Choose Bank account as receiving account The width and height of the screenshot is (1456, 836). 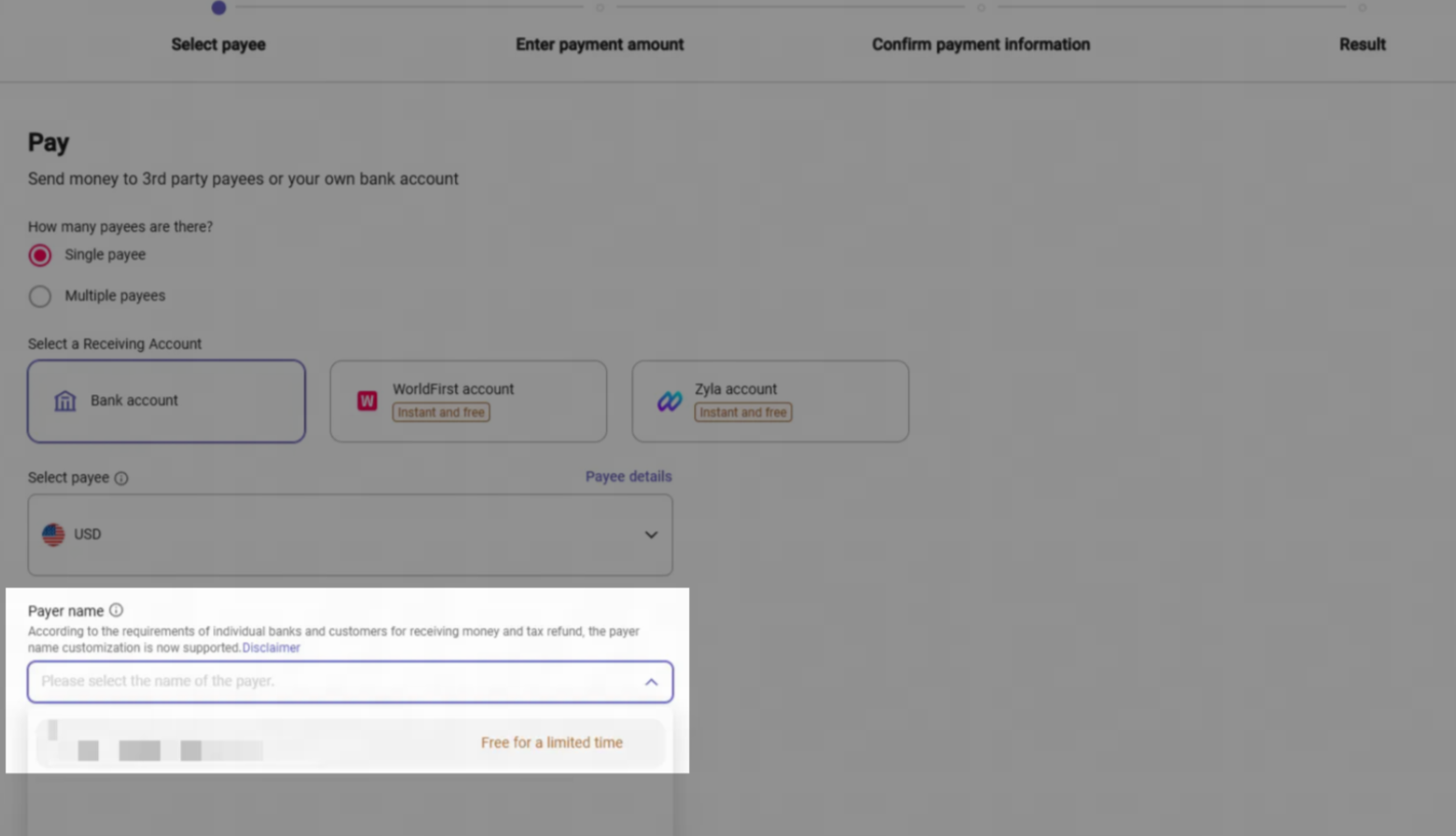166,401
